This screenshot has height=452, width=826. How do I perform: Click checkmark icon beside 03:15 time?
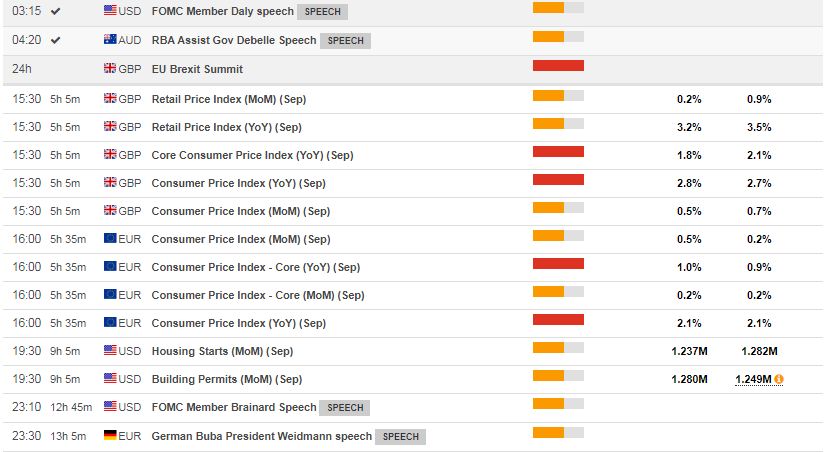pos(55,11)
